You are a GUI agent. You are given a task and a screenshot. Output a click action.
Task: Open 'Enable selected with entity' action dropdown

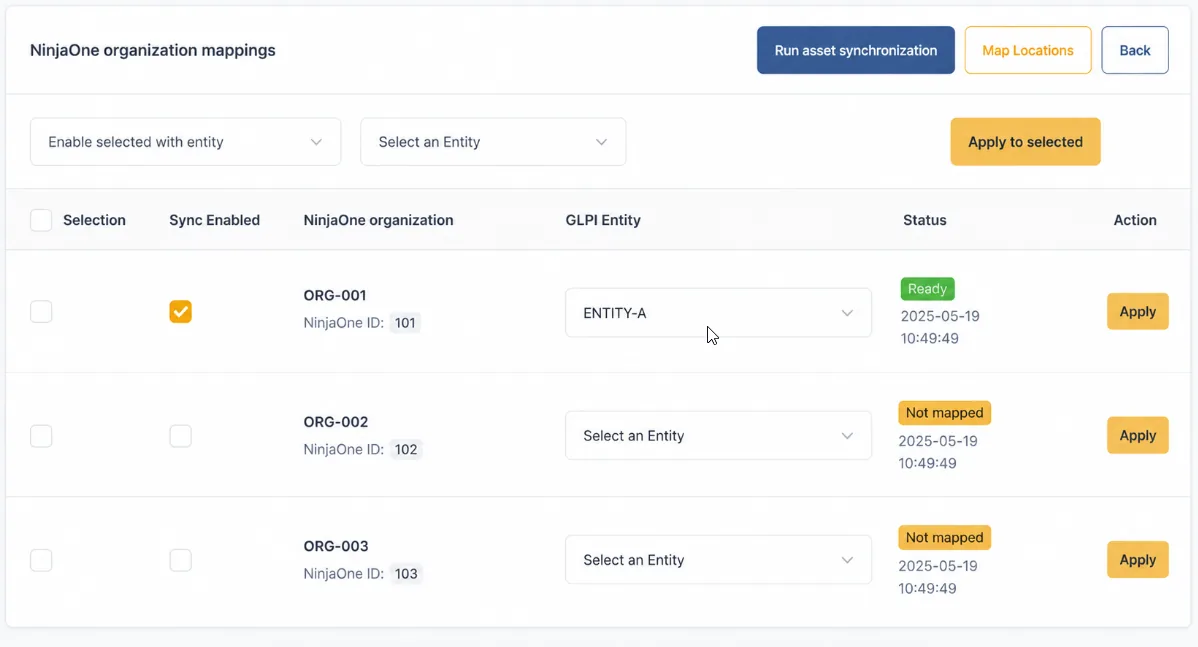coord(186,141)
